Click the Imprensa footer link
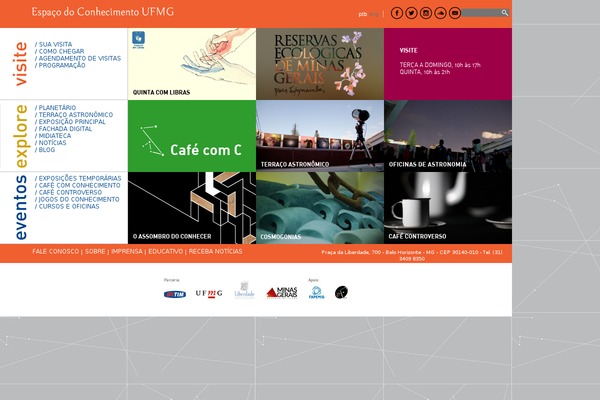Screen dimensions: 600x400 point(127,251)
